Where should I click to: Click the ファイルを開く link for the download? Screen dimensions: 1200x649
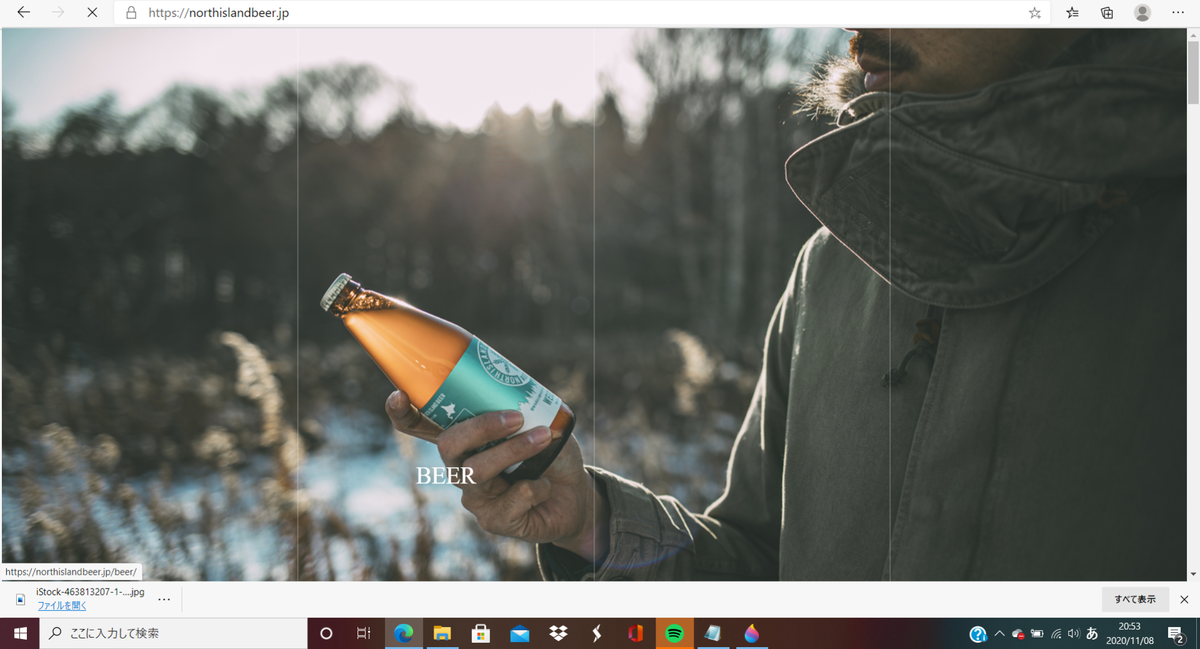coord(62,606)
